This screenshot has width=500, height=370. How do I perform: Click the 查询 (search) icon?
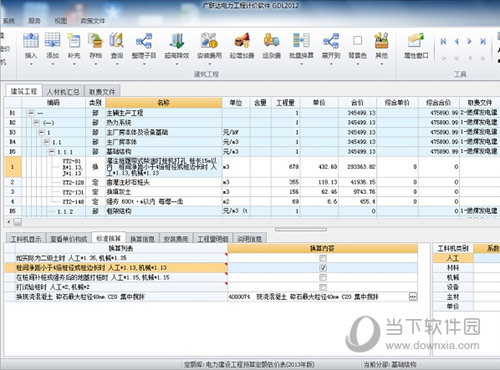click(117, 41)
